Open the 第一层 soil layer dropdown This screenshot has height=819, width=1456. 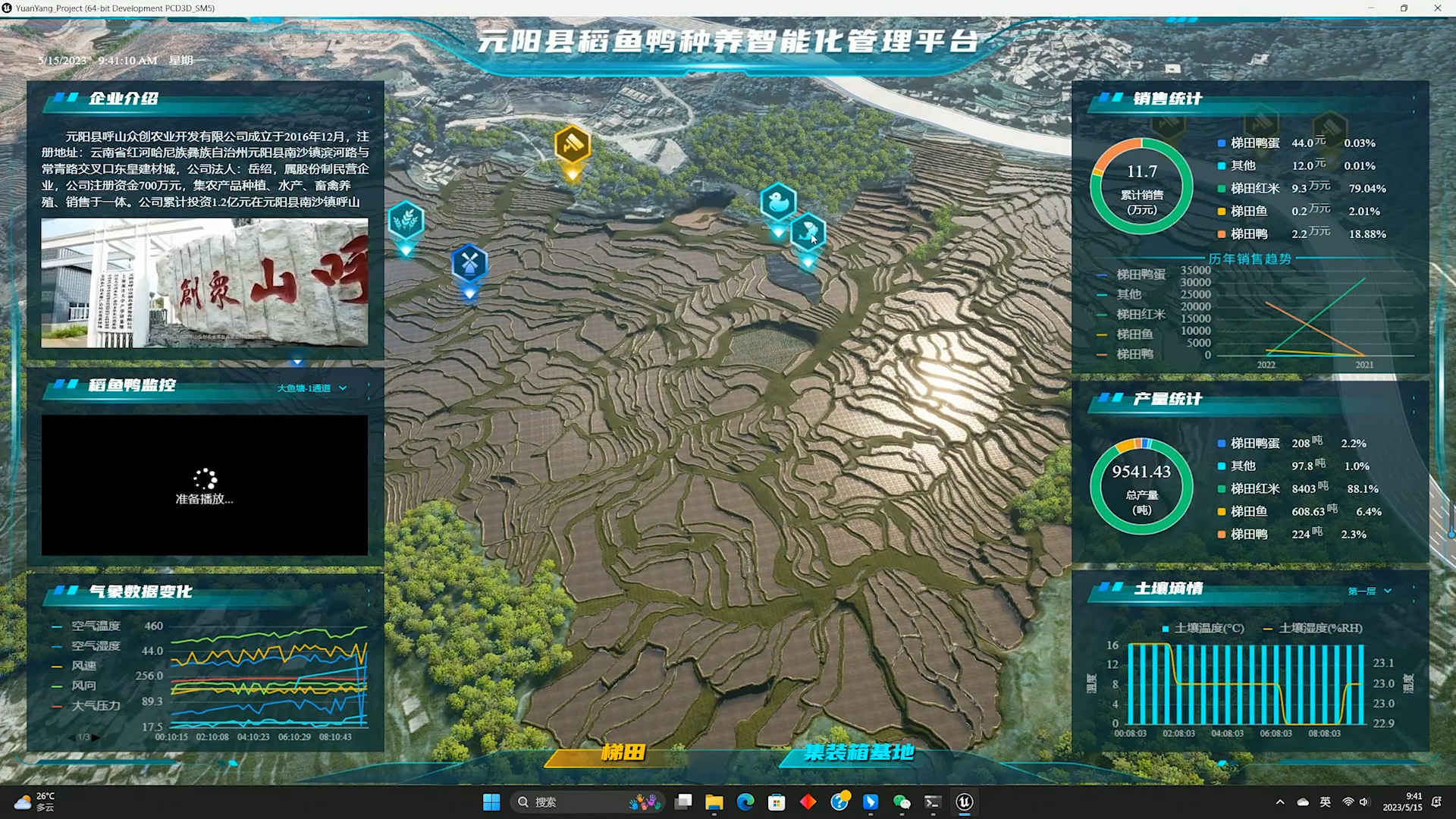pos(1370,591)
